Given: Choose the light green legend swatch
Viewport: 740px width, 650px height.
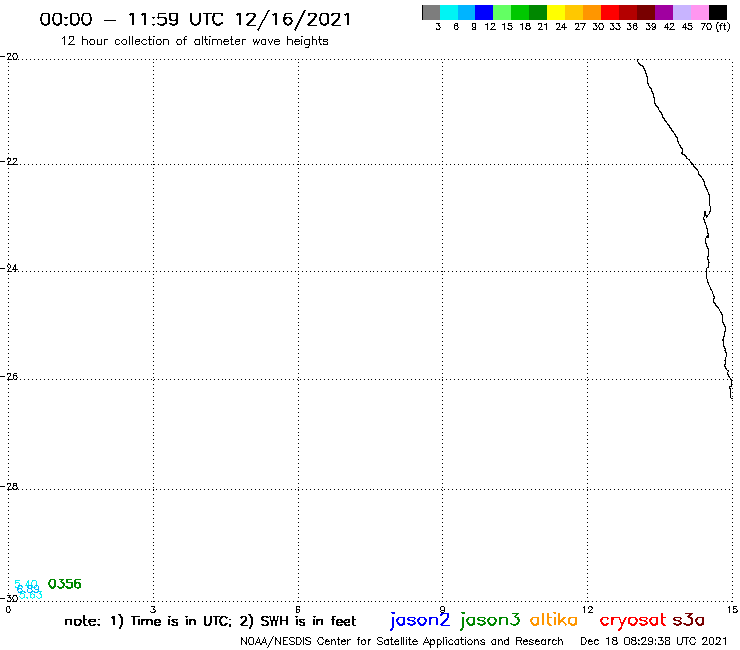Looking at the screenshot, I should coord(502,12).
